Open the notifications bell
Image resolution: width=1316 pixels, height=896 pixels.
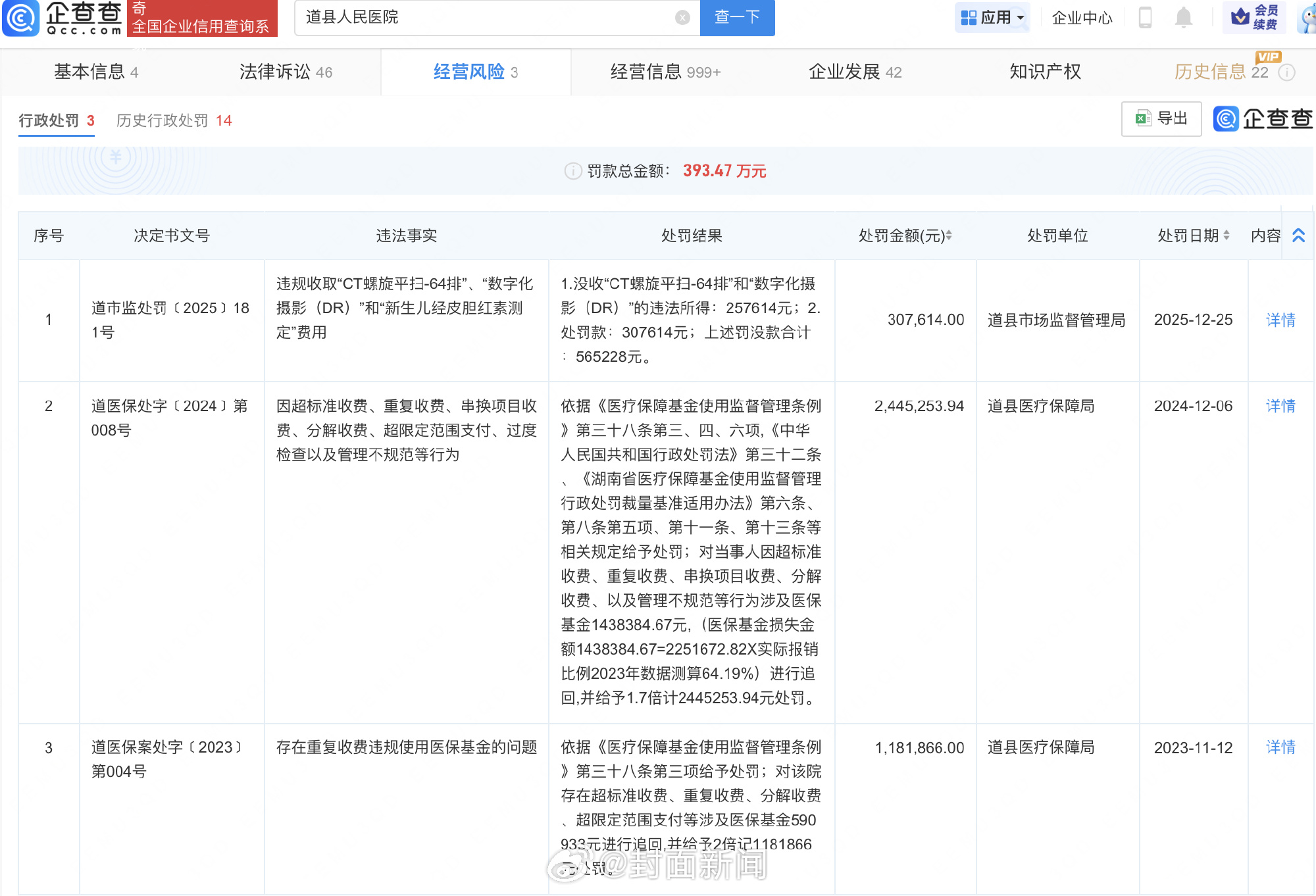coord(1183,18)
